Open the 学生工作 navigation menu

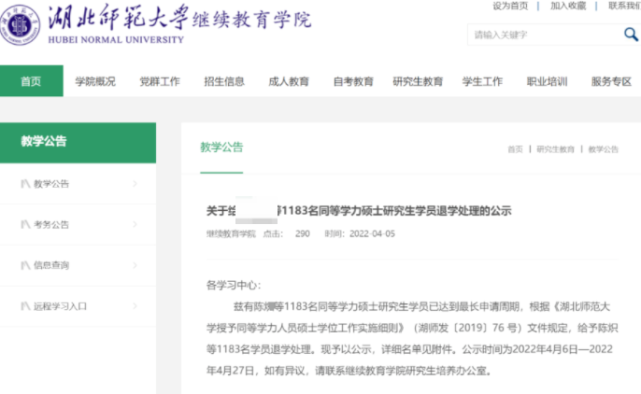482,81
